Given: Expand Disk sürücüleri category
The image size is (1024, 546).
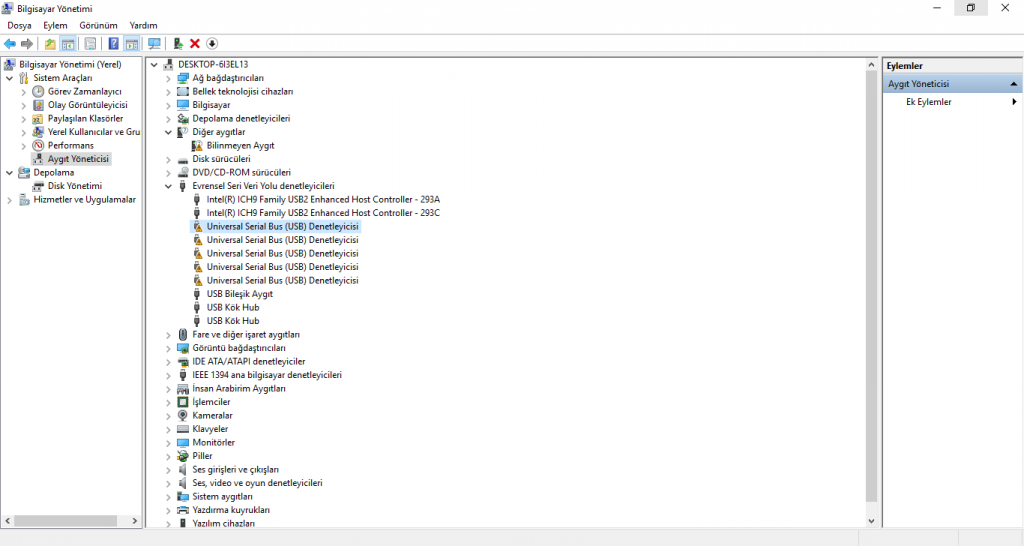Looking at the screenshot, I should pyautogui.click(x=168, y=159).
